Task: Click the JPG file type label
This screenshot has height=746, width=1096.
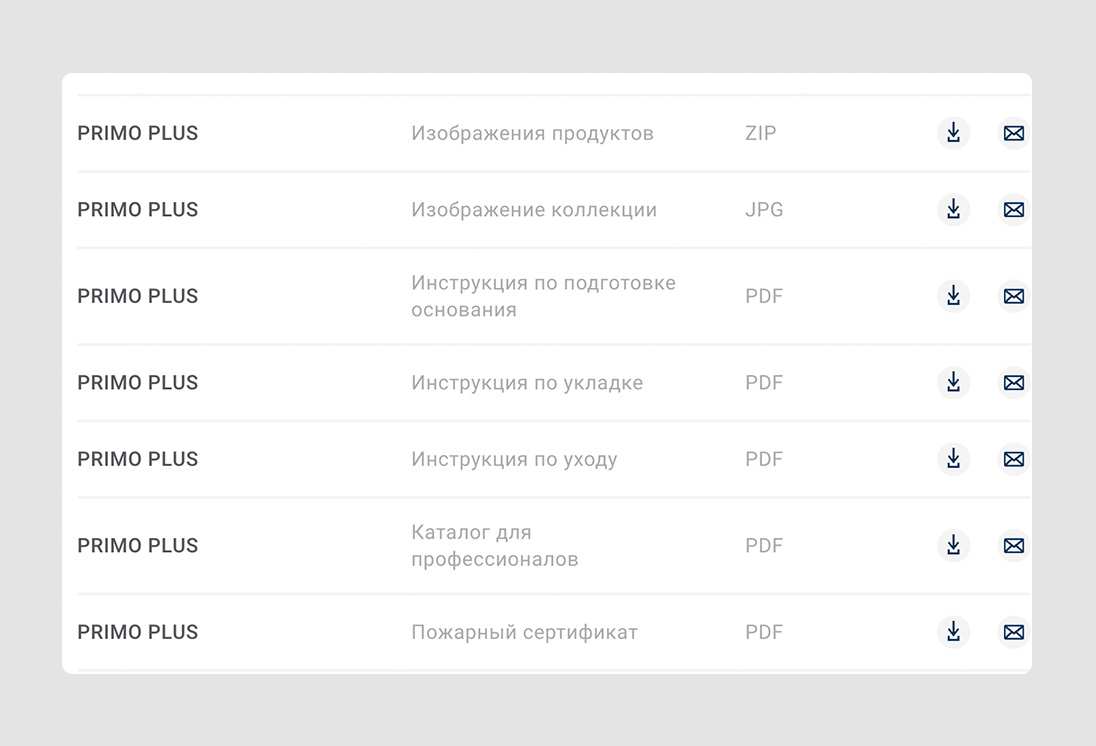Action: (764, 210)
